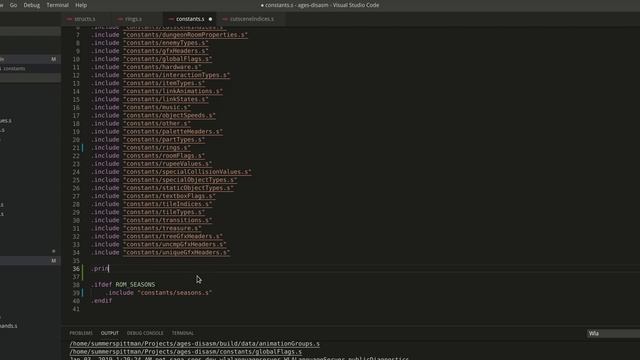The height and width of the screenshot is (360, 640).
Task: Open the DEBUG CONSOLE panel tab
Action: 145,333
